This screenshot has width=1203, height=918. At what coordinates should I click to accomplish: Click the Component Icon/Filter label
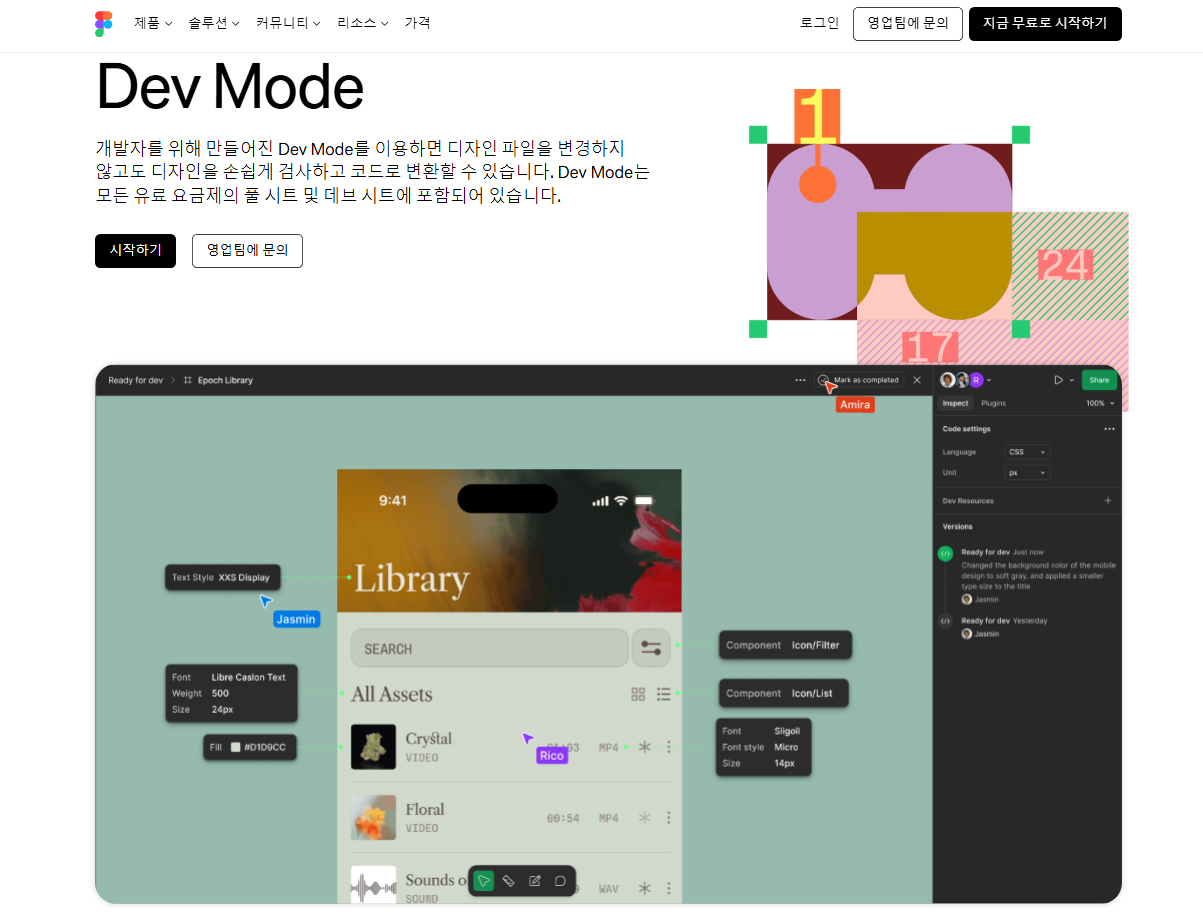coord(785,645)
